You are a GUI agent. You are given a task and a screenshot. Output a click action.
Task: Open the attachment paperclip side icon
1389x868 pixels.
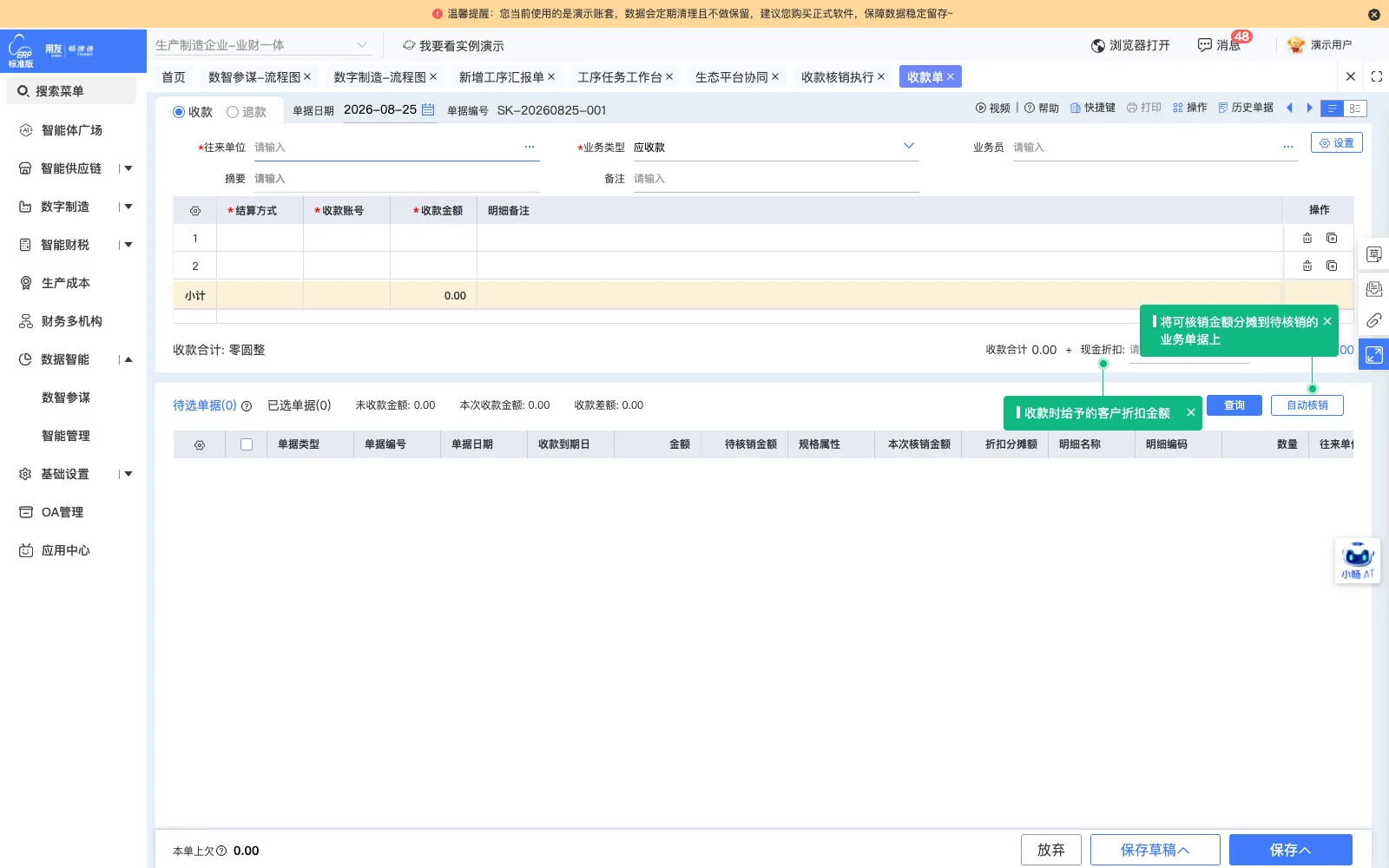1374,321
